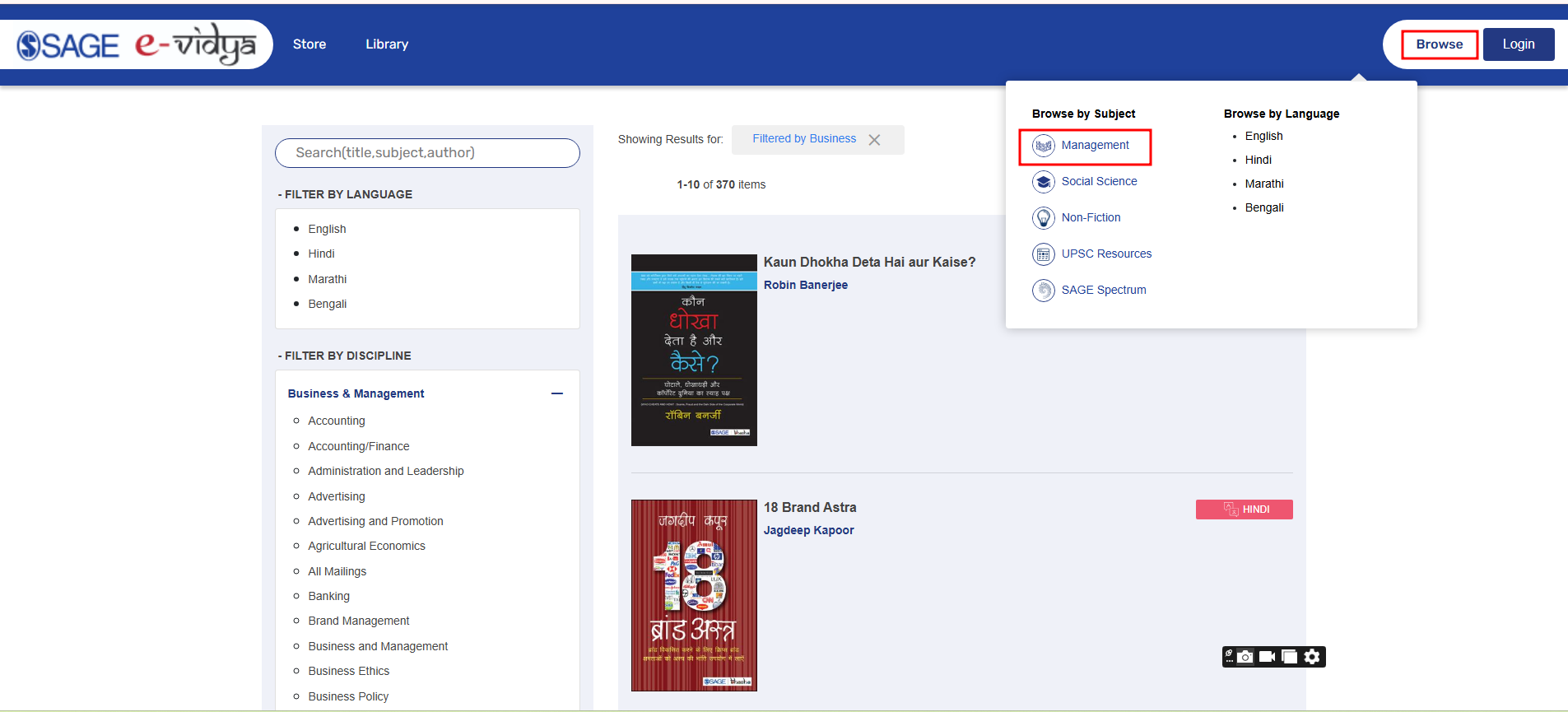Click the SAGE Spectrum swirl icon

1043,291
